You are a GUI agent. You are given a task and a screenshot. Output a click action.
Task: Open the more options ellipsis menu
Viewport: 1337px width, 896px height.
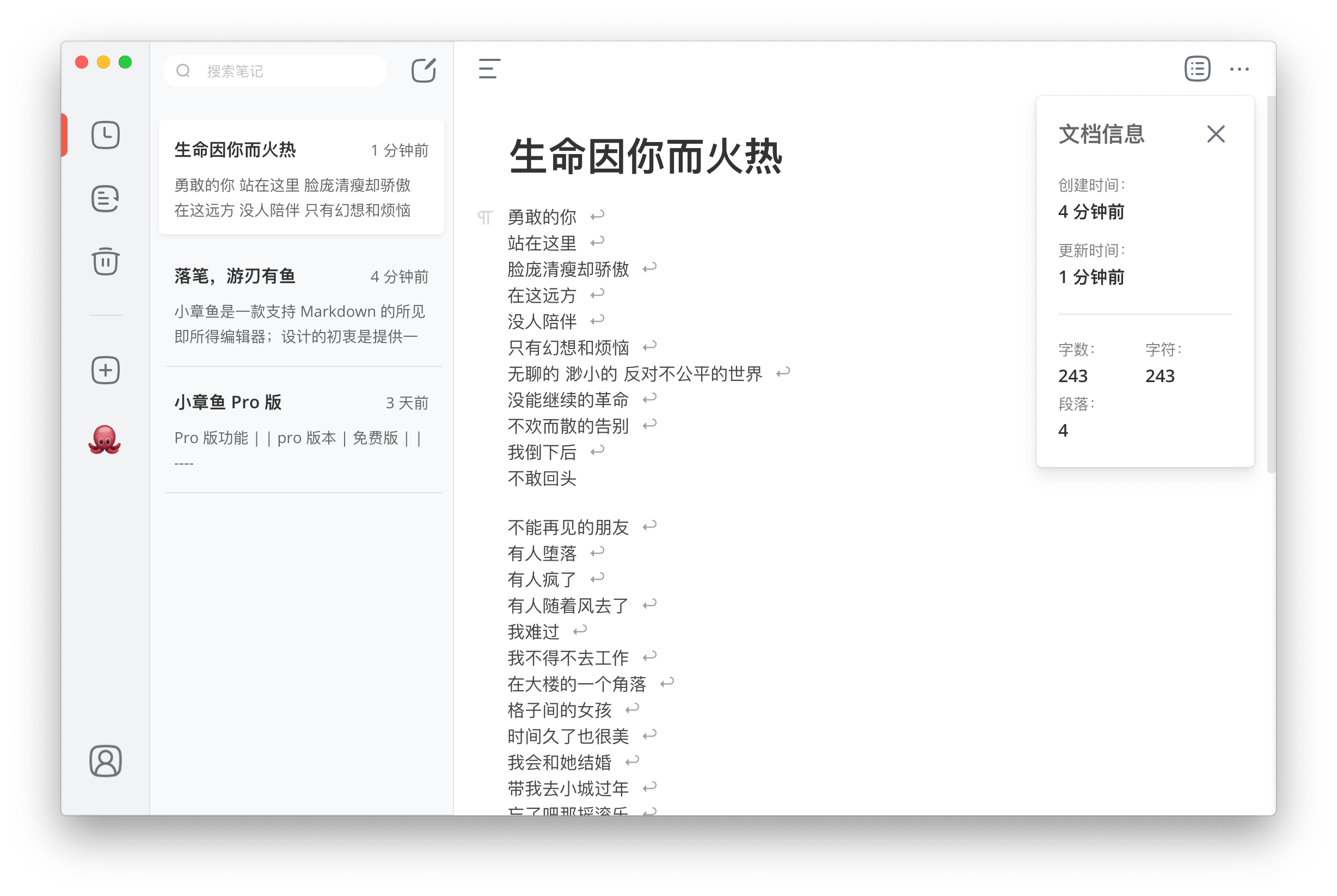point(1240,69)
